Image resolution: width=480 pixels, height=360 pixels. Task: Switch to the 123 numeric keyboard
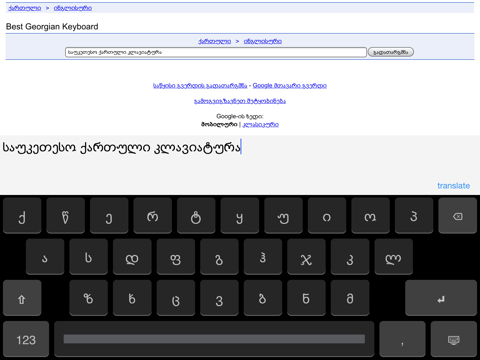click(x=26, y=339)
